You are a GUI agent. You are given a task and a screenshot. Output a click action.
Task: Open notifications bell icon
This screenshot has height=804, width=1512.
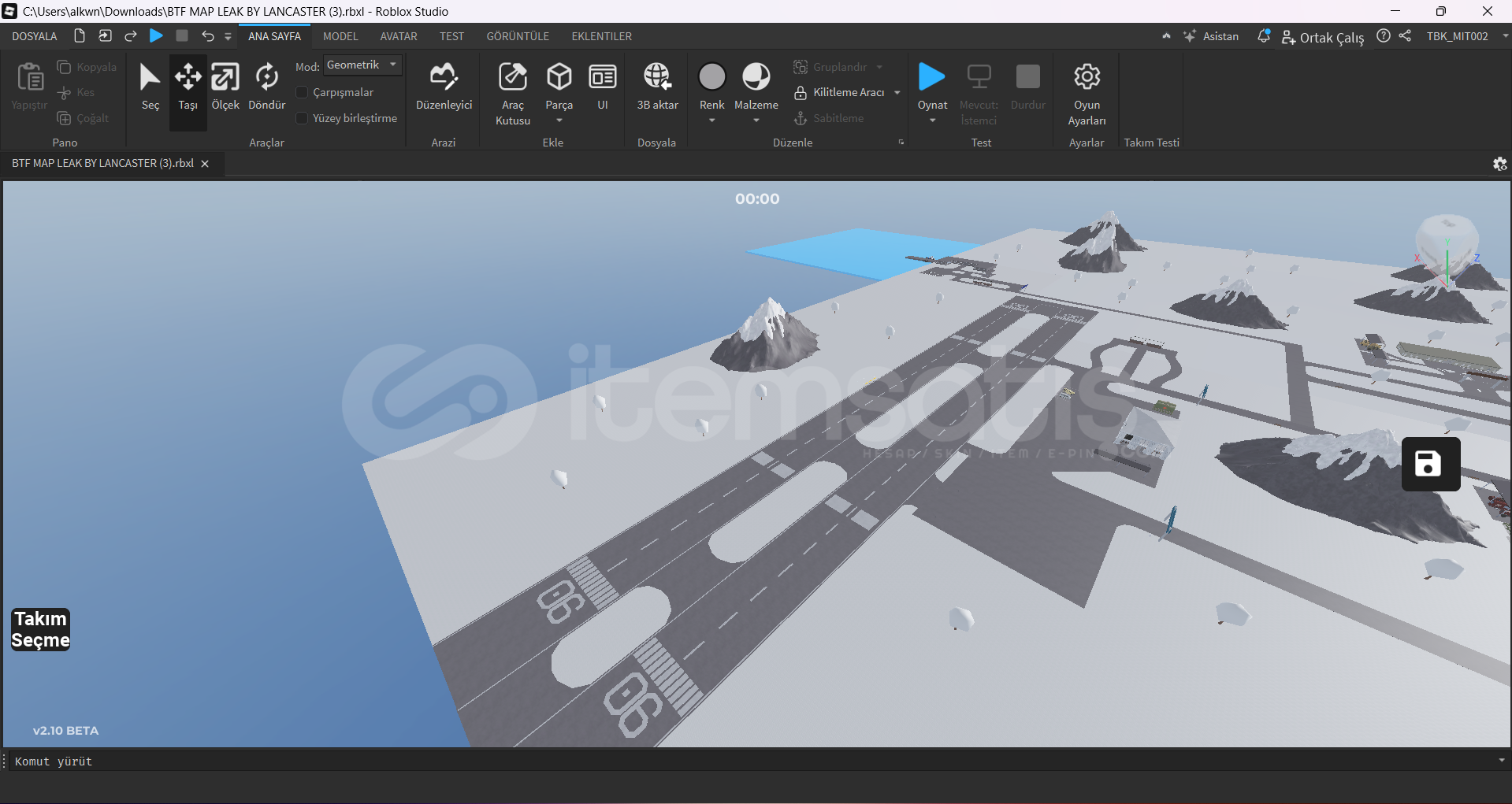click(1264, 36)
